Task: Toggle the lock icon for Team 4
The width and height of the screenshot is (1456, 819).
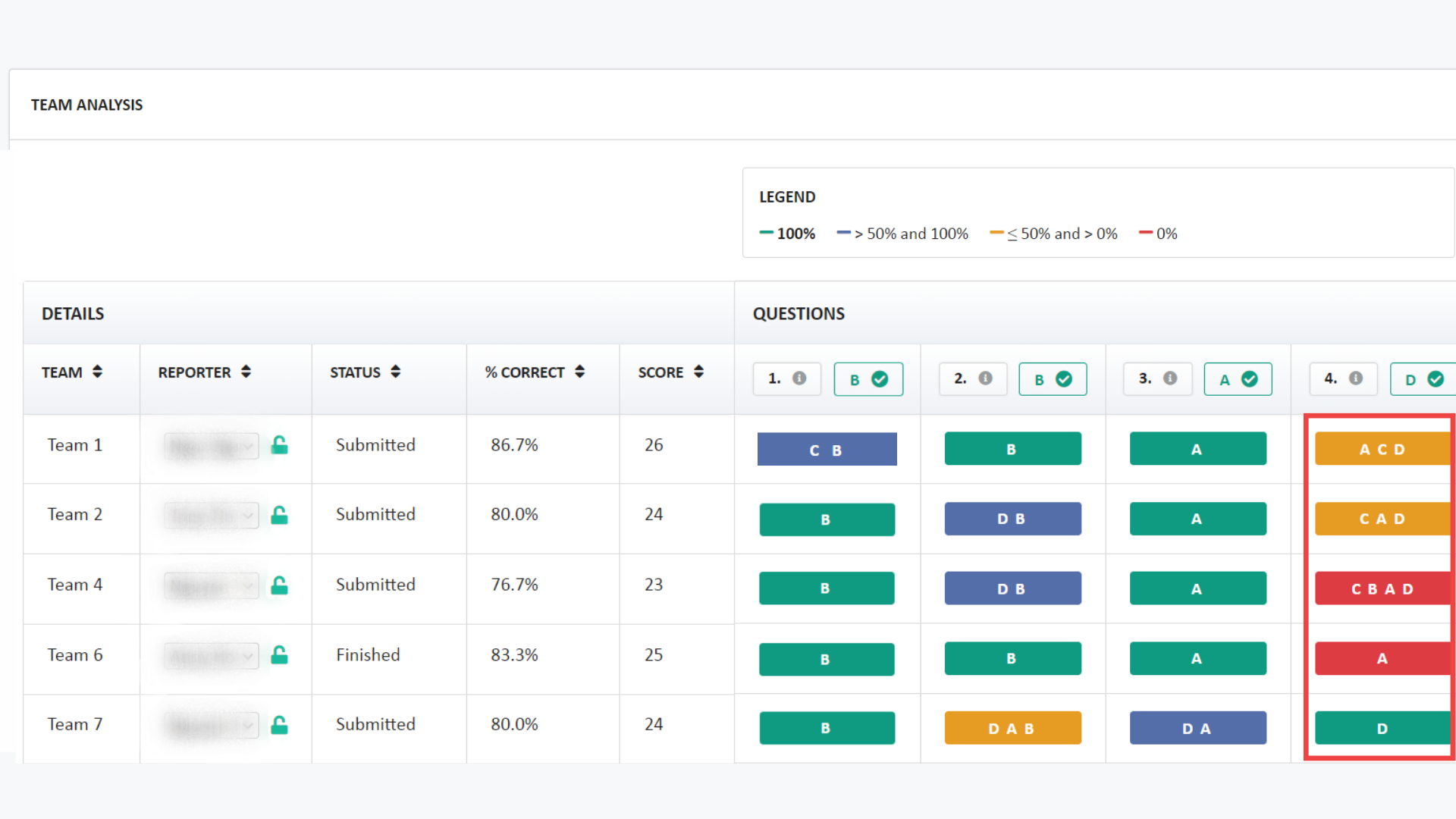Action: click(279, 585)
